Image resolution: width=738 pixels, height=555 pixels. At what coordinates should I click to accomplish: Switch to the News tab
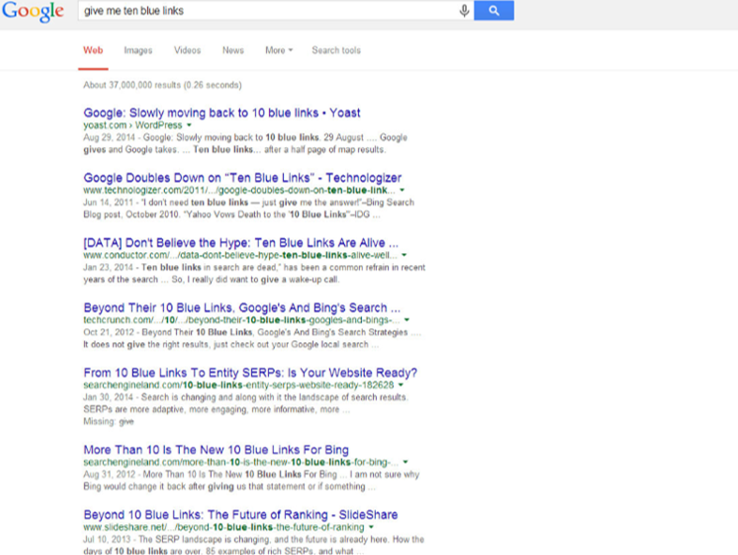point(233,50)
